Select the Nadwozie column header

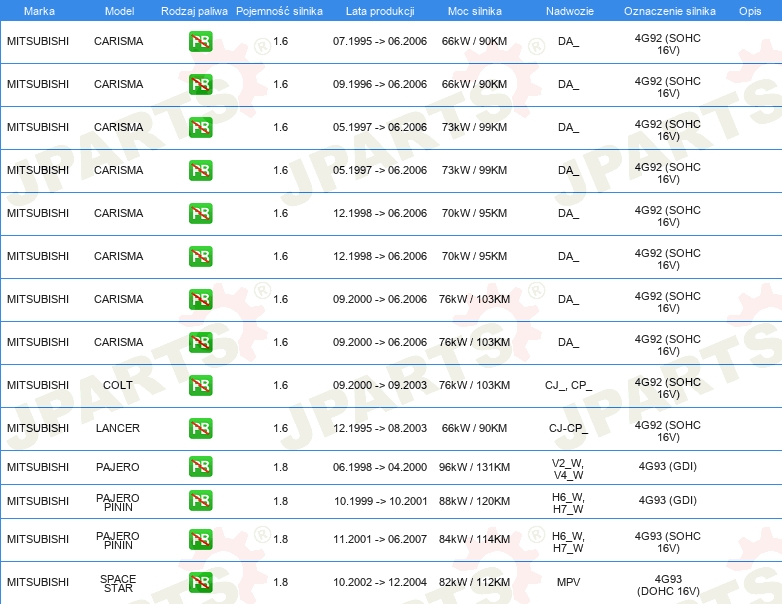click(x=570, y=11)
